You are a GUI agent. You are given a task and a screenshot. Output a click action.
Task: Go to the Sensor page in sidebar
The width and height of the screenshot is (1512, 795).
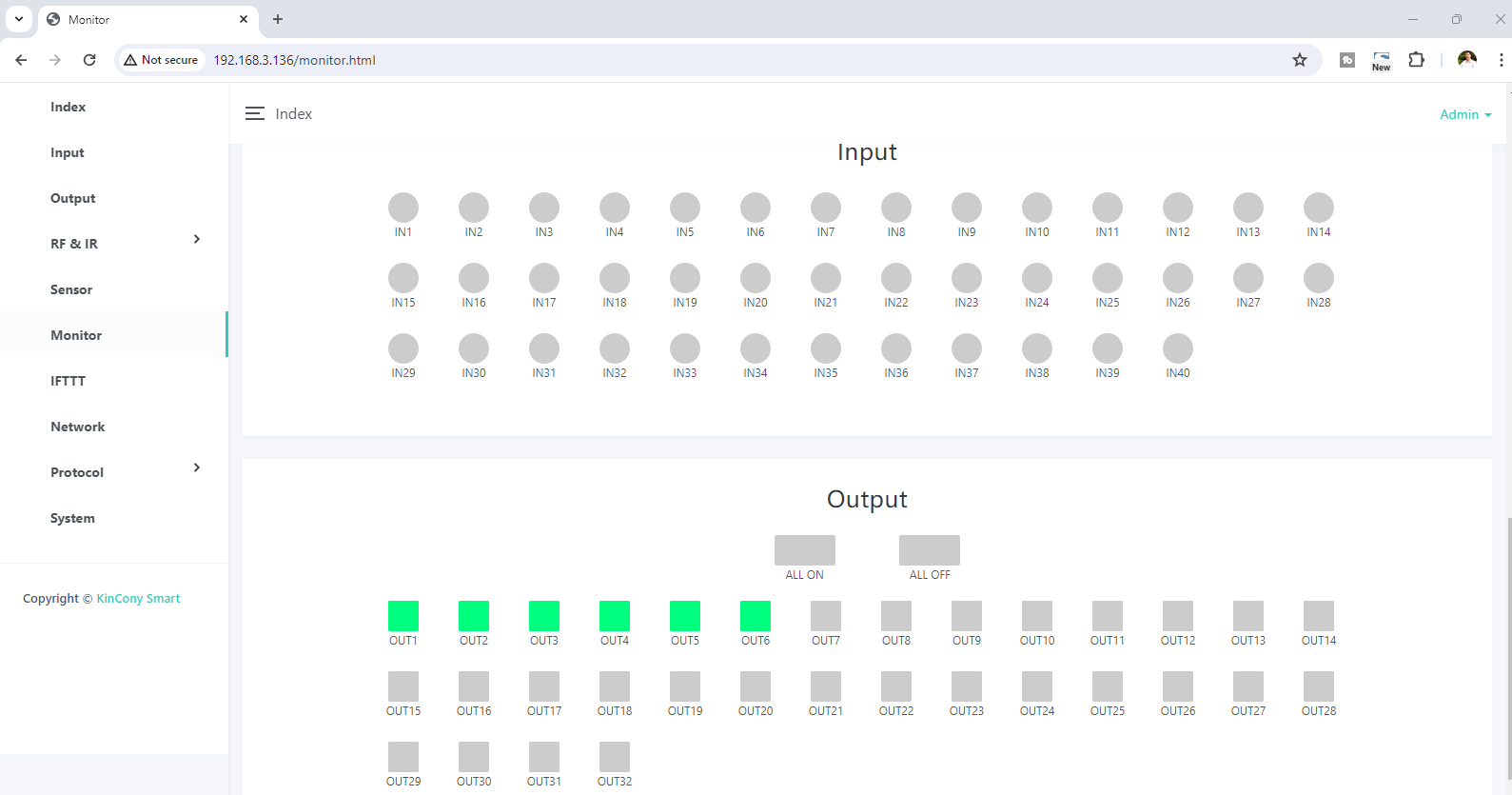coord(71,289)
